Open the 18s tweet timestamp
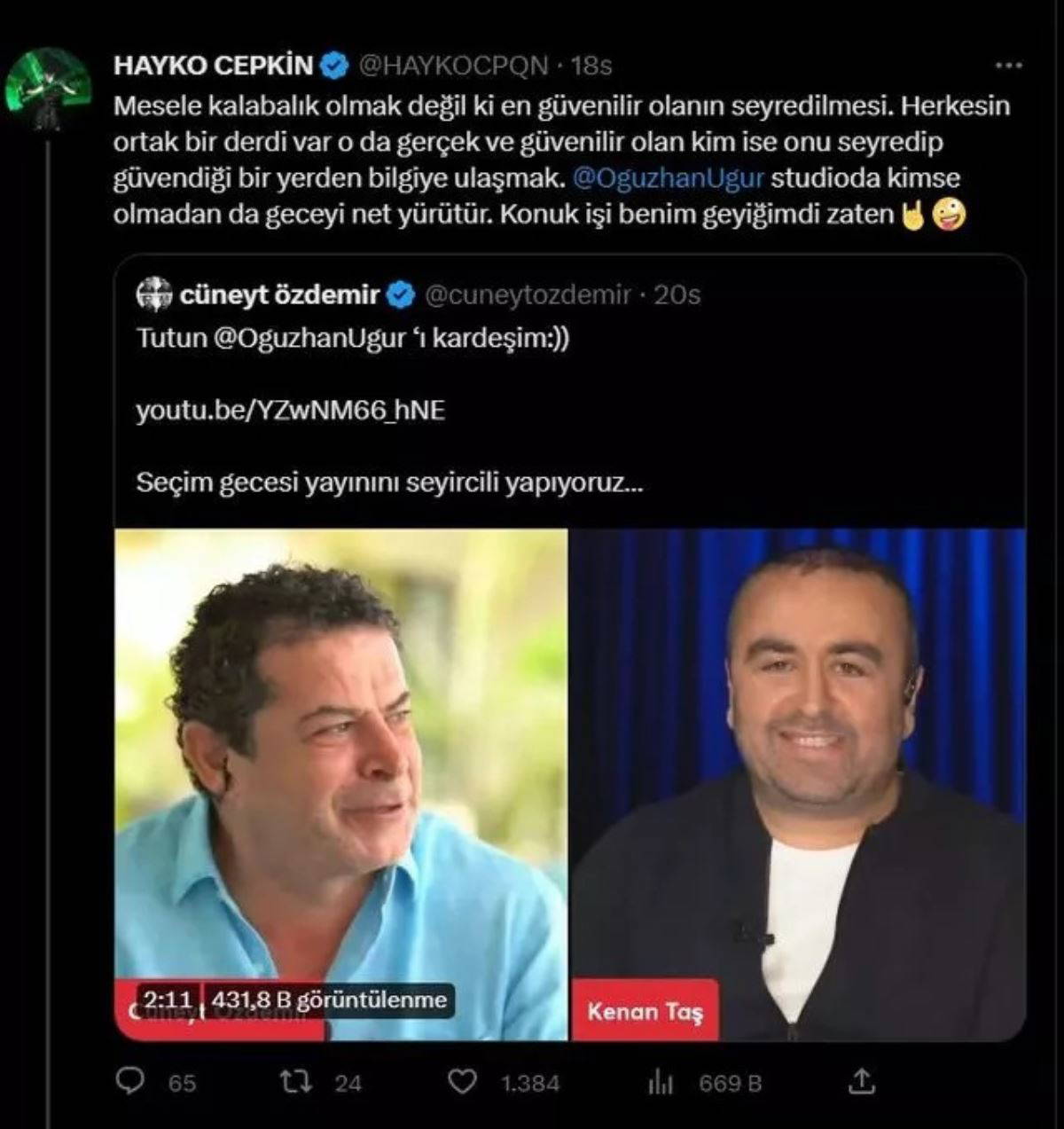 (x=591, y=66)
